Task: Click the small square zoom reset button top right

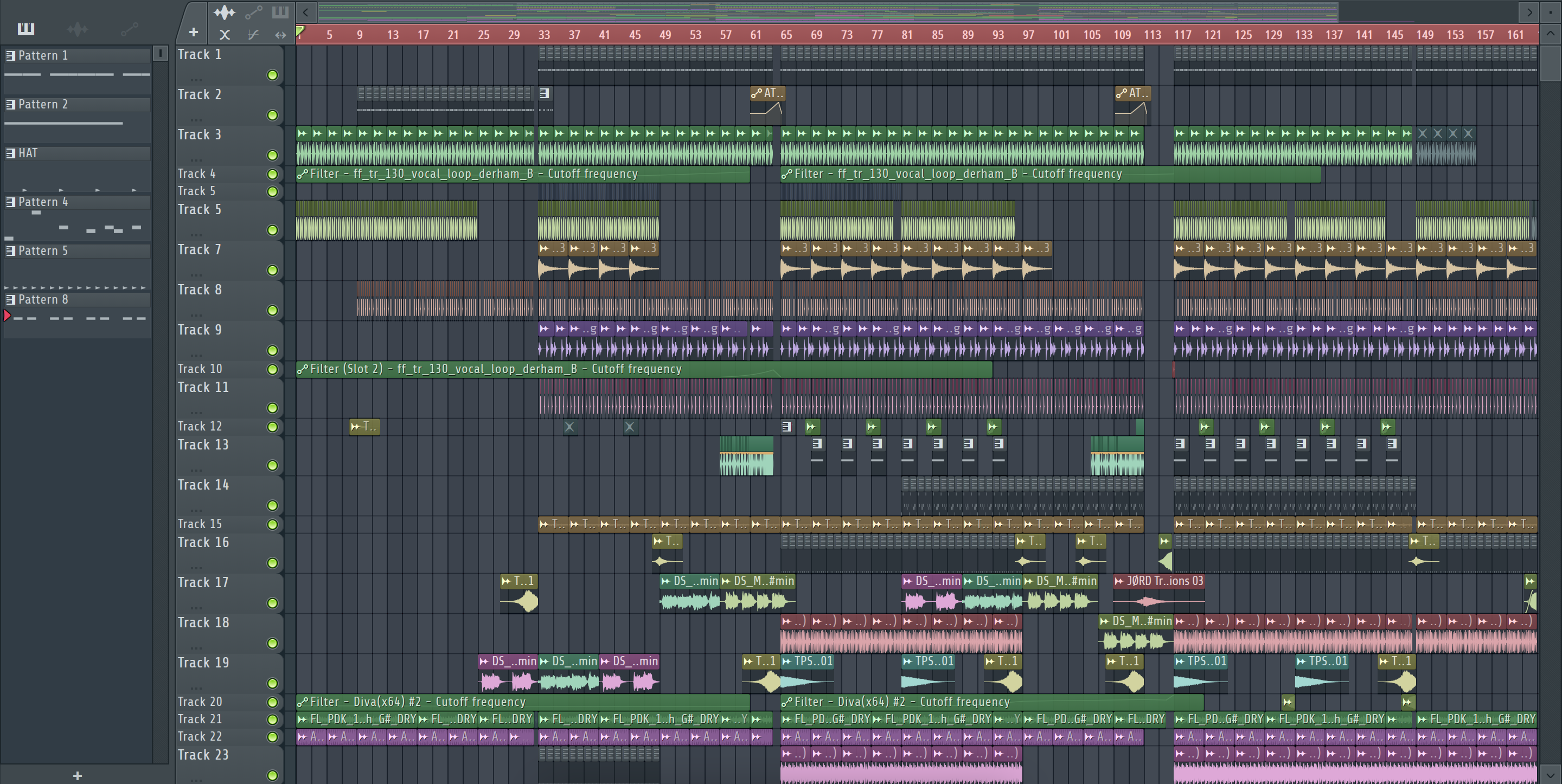Action: (1551, 11)
